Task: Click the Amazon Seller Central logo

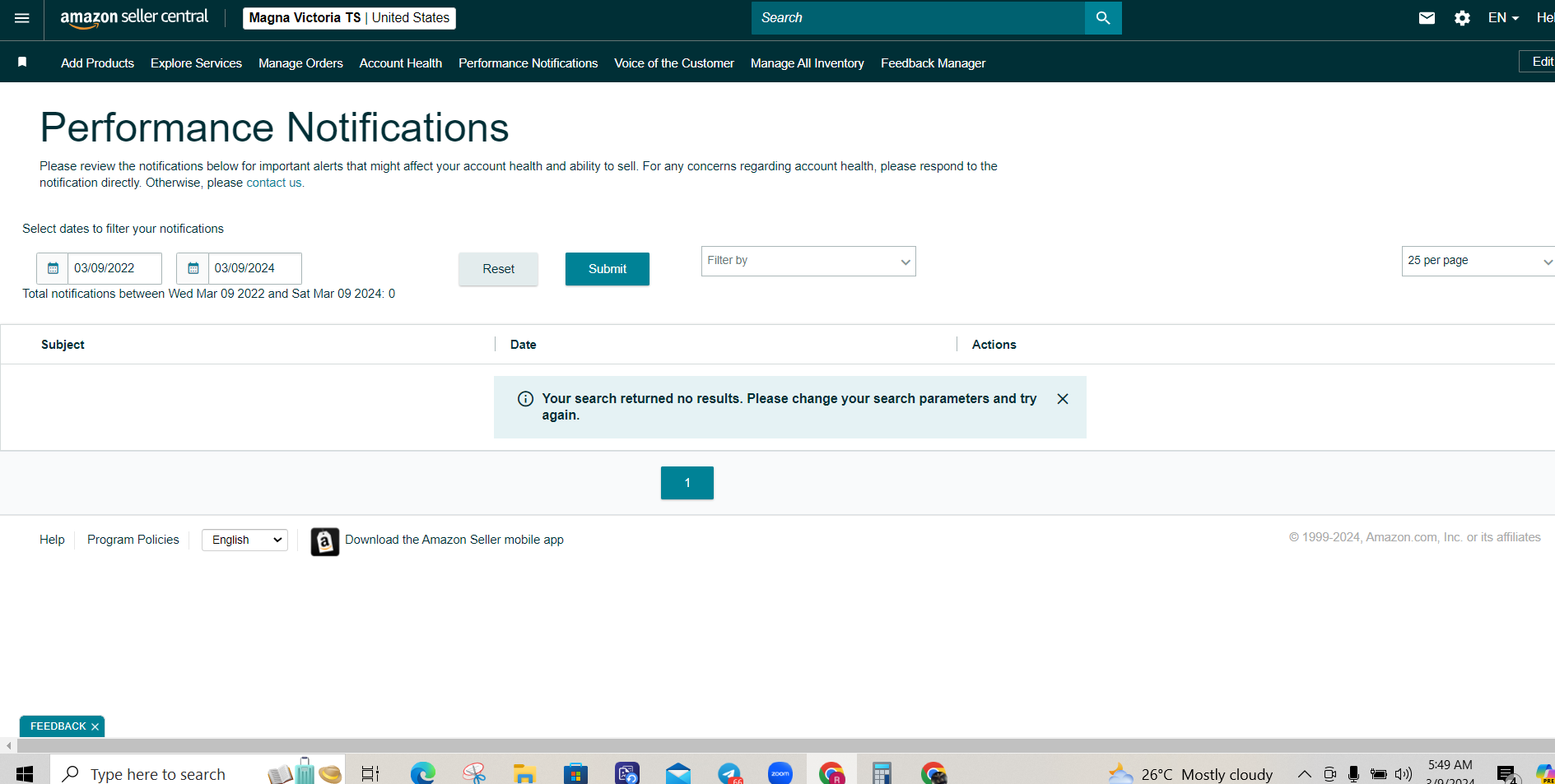Action: 134,18
